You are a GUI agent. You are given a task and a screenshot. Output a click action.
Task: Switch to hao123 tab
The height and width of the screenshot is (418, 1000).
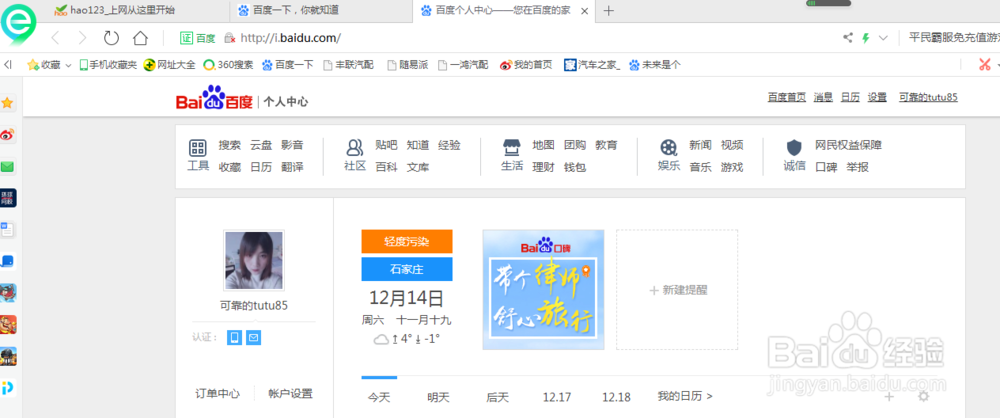115,10
